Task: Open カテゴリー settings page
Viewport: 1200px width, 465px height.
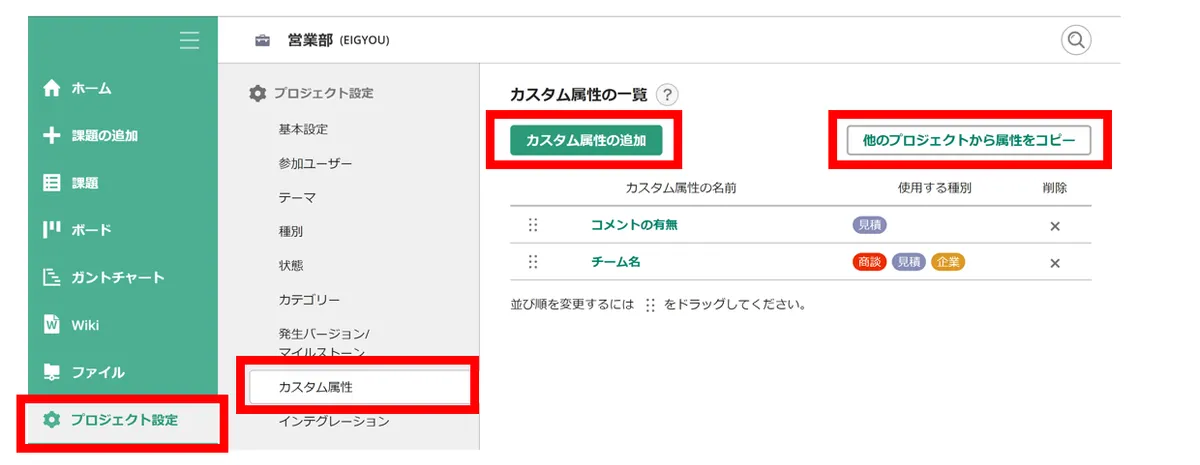Action: click(309, 300)
